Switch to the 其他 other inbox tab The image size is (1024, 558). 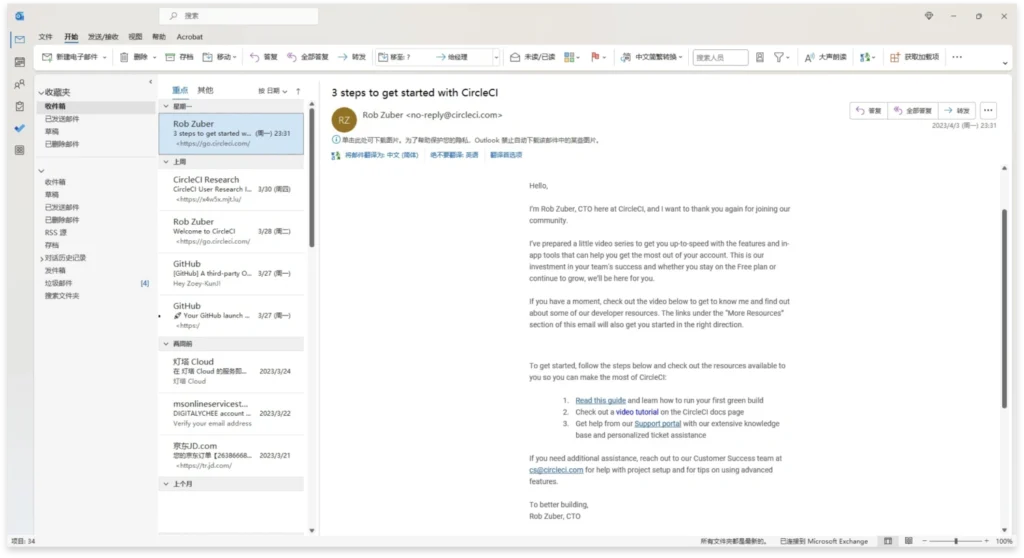pos(205,90)
